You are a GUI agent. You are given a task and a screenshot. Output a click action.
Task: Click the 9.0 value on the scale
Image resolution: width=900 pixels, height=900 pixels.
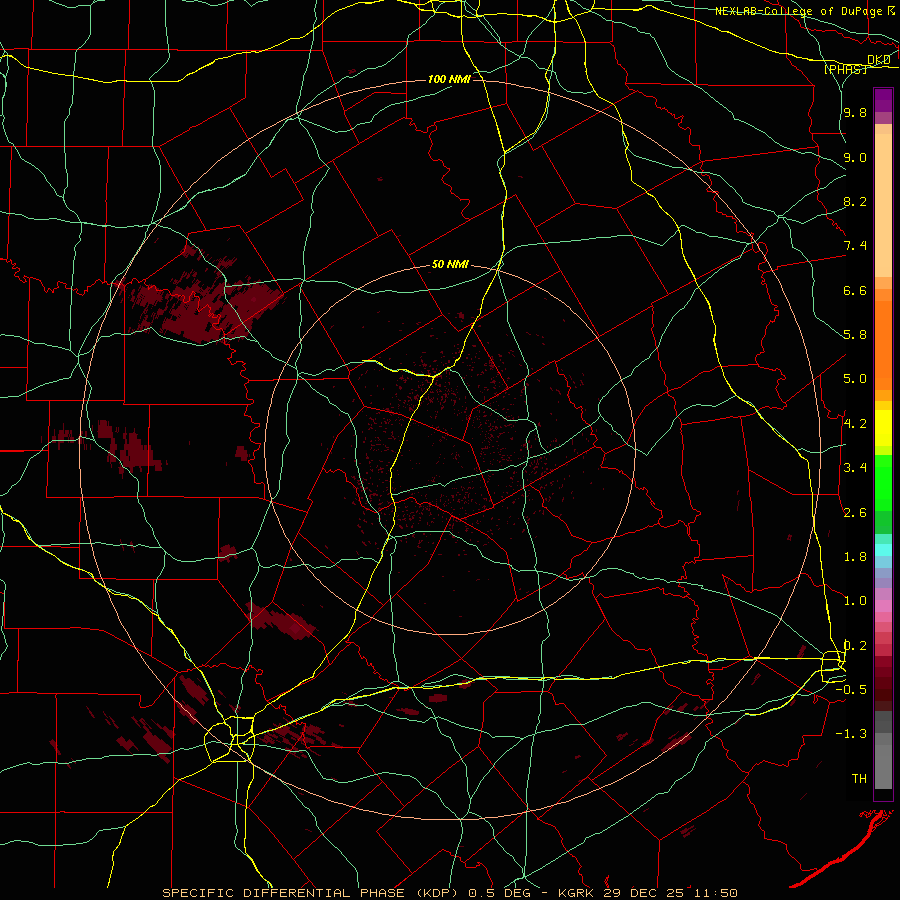855,157
